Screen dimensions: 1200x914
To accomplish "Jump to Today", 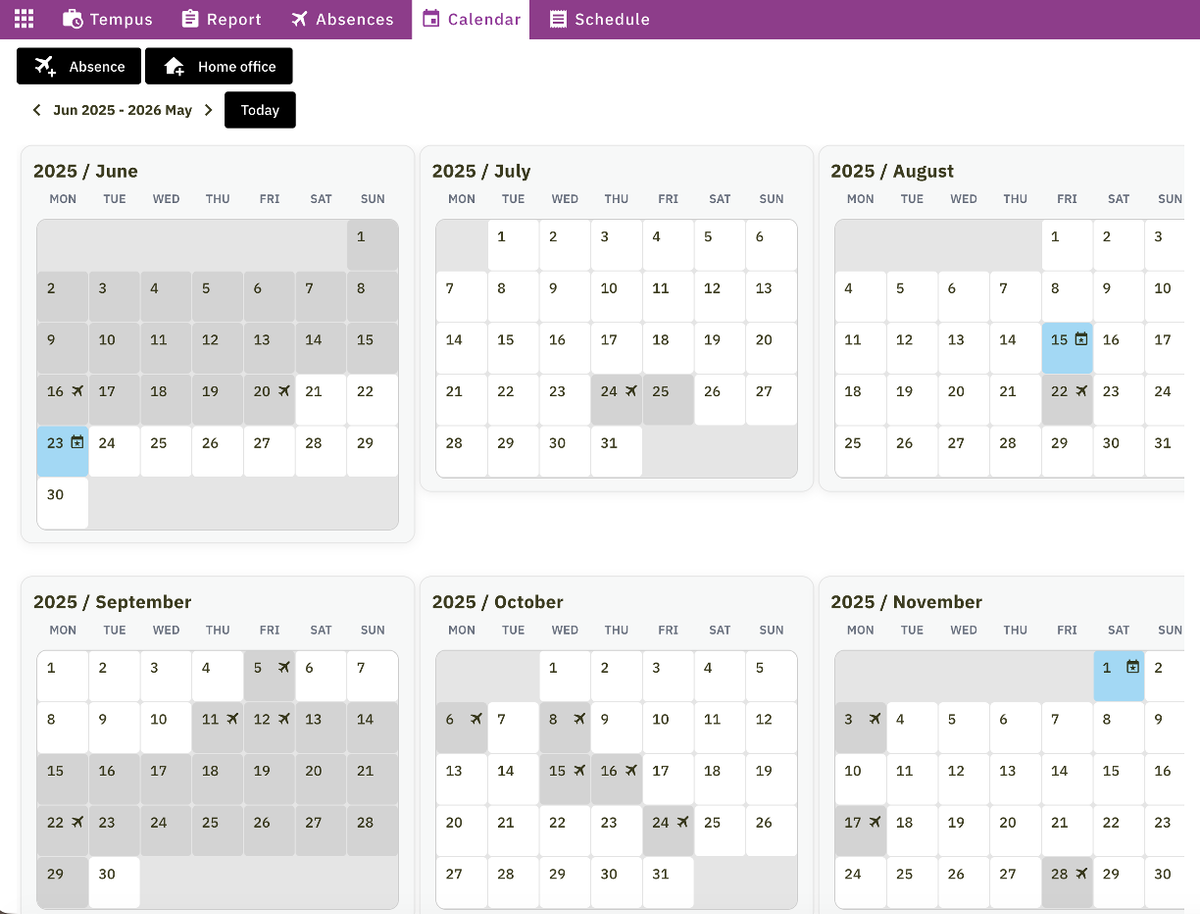I will (260, 110).
